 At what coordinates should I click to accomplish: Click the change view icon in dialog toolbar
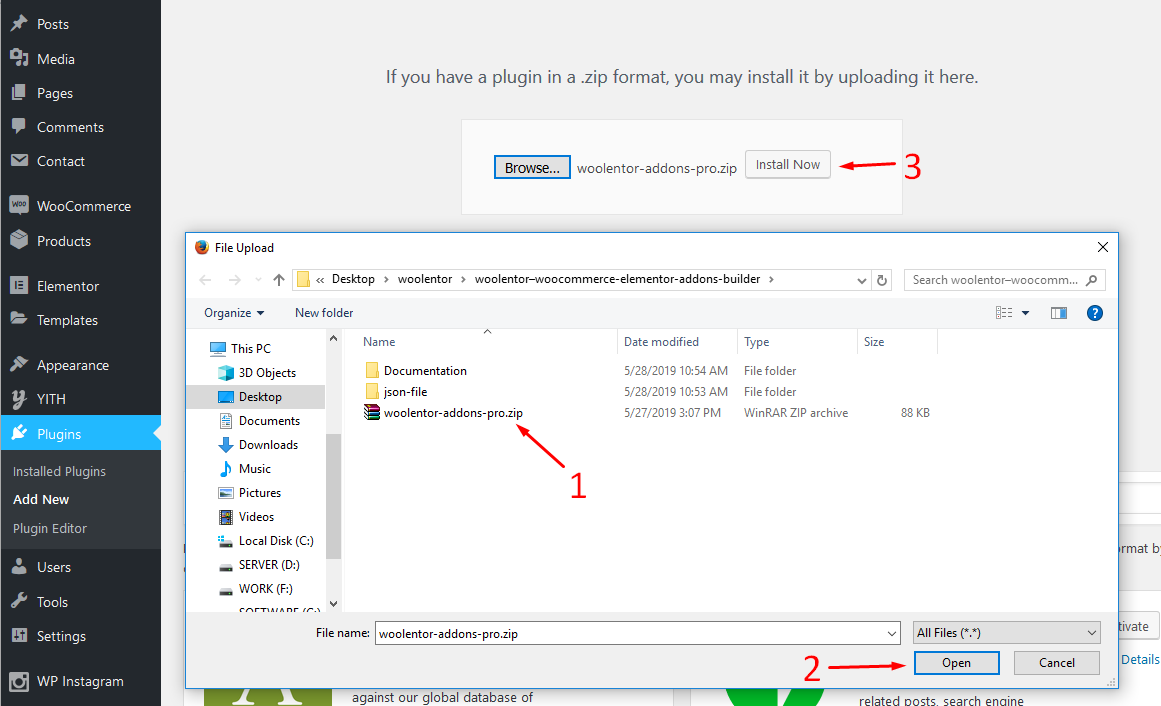coord(1004,313)
